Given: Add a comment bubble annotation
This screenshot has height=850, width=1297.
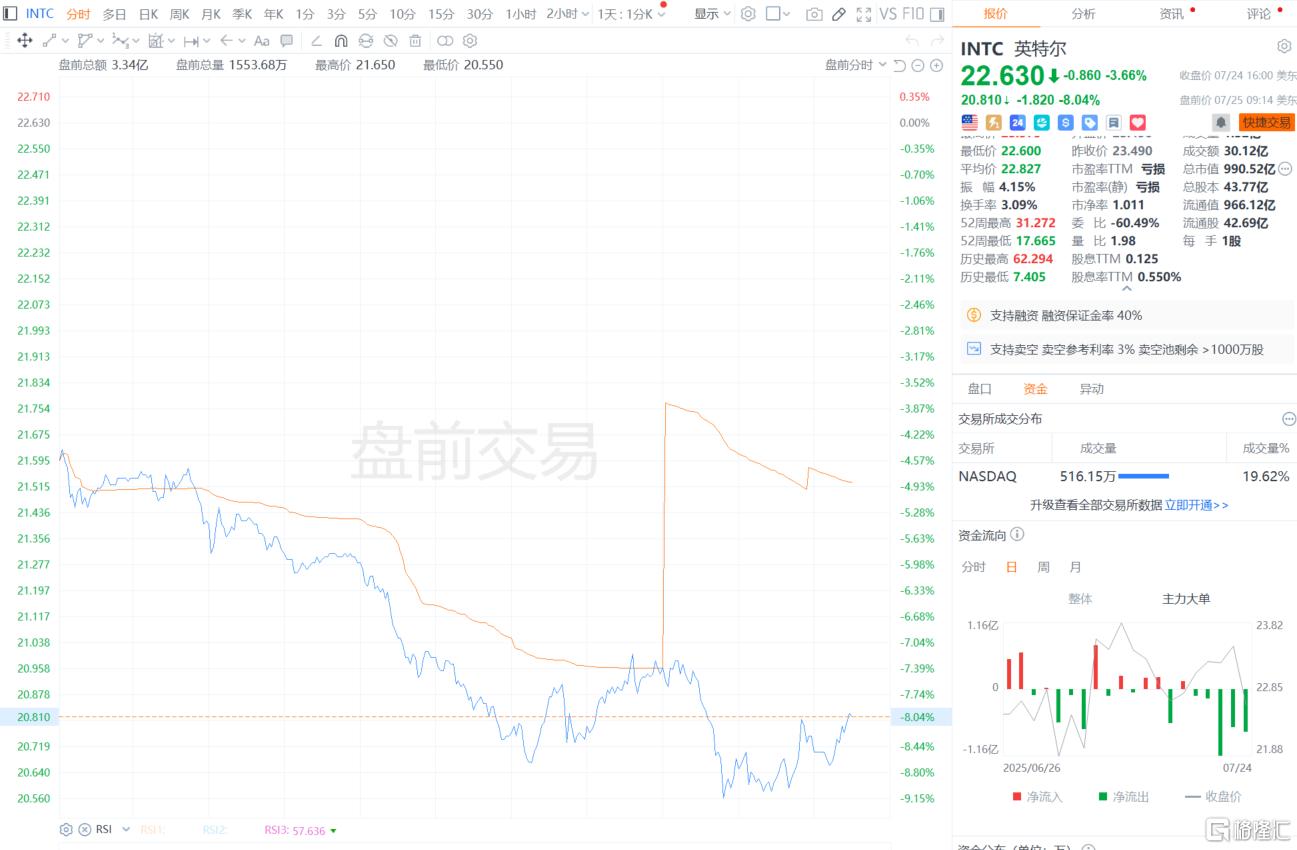Looking at the screenshot, I should click(x=286, y=41).
